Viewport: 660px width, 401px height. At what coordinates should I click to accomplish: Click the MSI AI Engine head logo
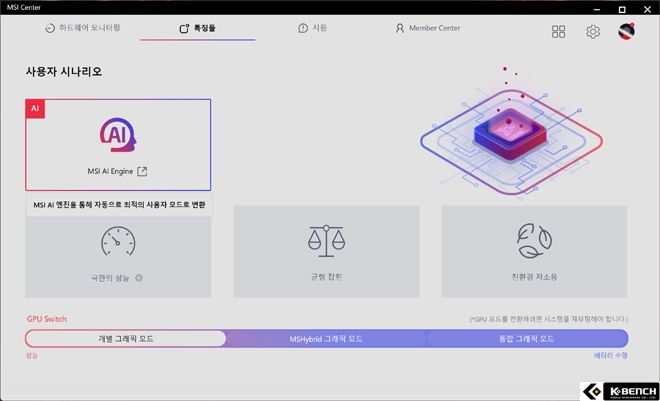pyautogui.click(x=118, y=135)
